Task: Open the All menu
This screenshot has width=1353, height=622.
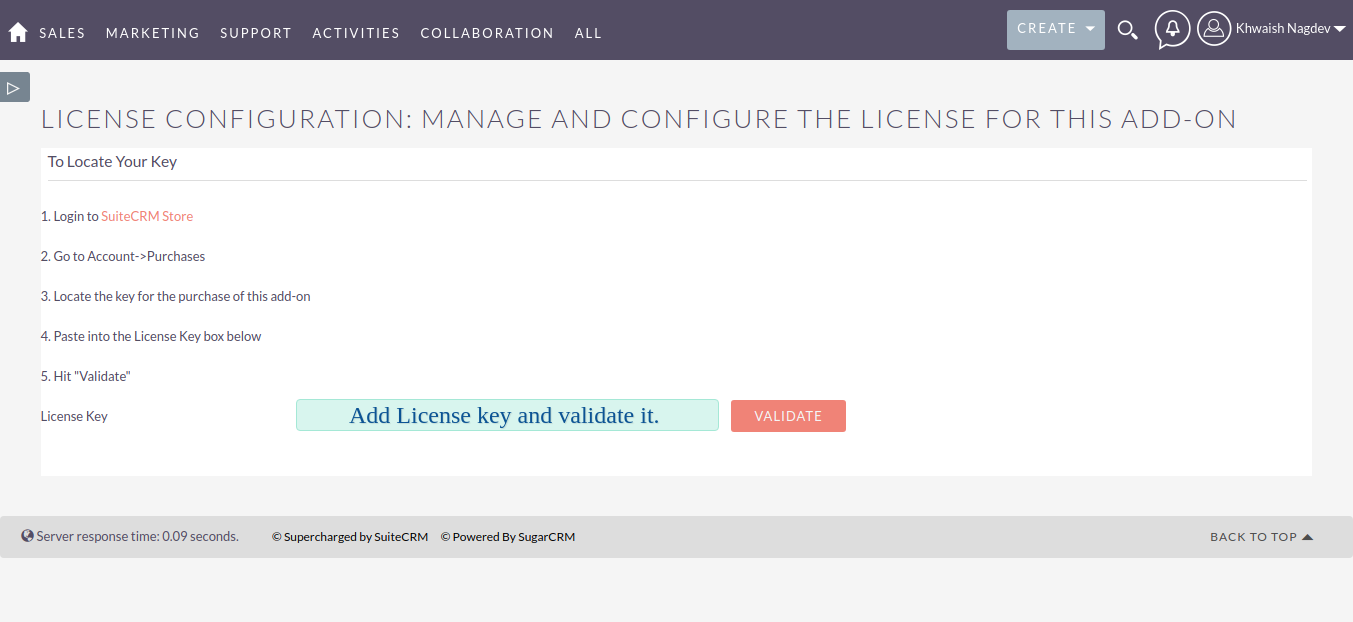Action: coord(588,33)
